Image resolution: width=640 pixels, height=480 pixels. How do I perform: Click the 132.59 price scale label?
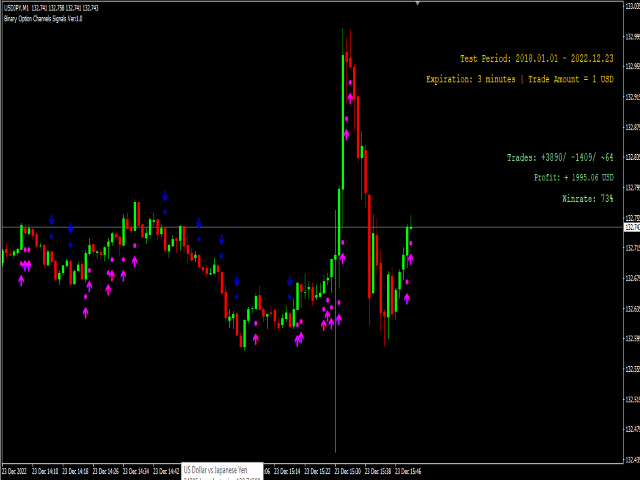(x=633, y=338)
